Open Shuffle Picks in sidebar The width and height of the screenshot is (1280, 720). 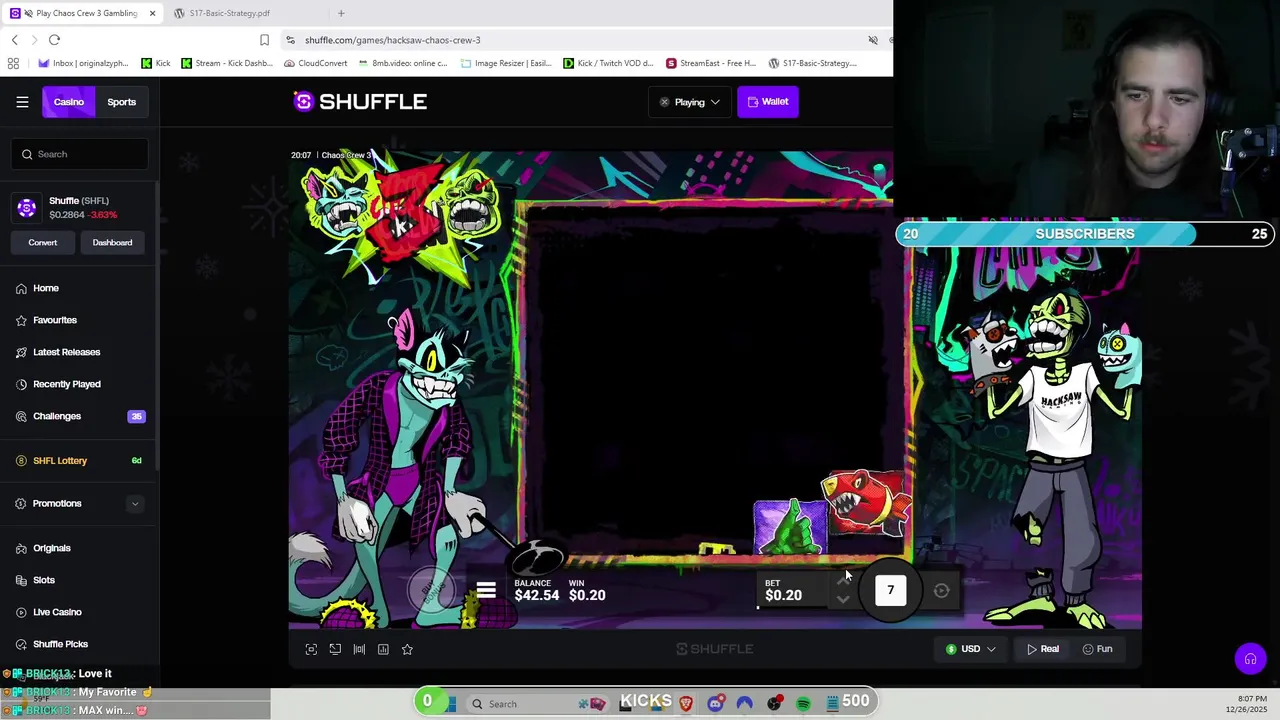tap(60, 644)
